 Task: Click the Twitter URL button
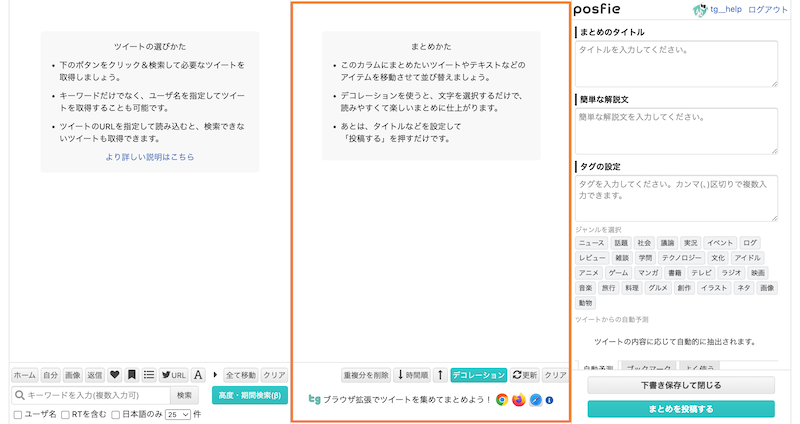[x=173, y=375]
